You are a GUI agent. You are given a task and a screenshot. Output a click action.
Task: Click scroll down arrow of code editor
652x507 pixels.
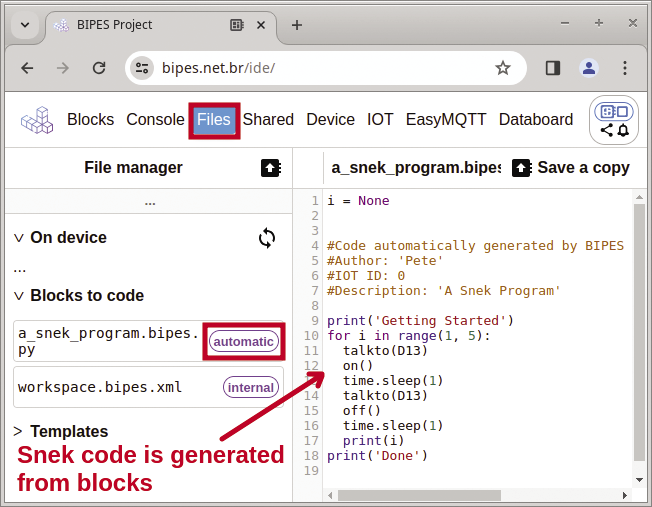(640, 480)
